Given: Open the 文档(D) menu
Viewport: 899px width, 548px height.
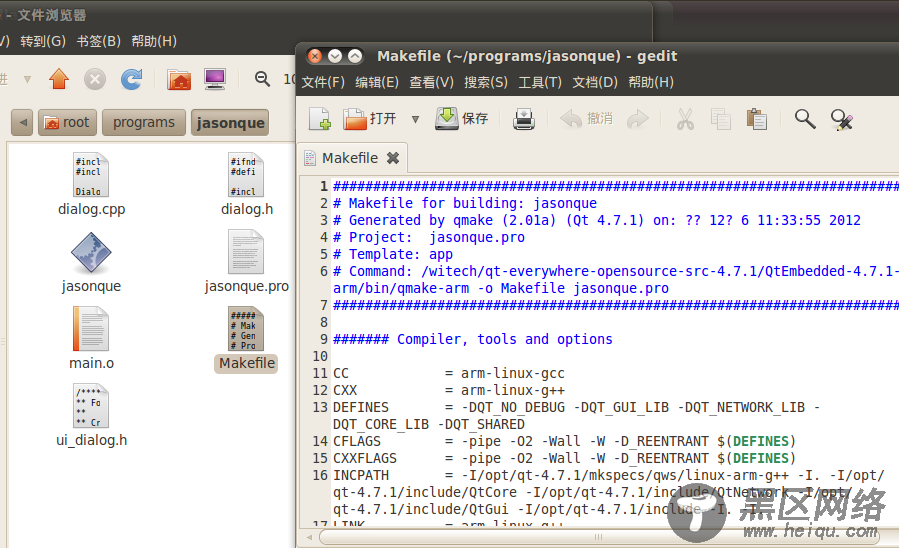Looking at the screenshot, I should pyautogui.click(x=595, y=83).
